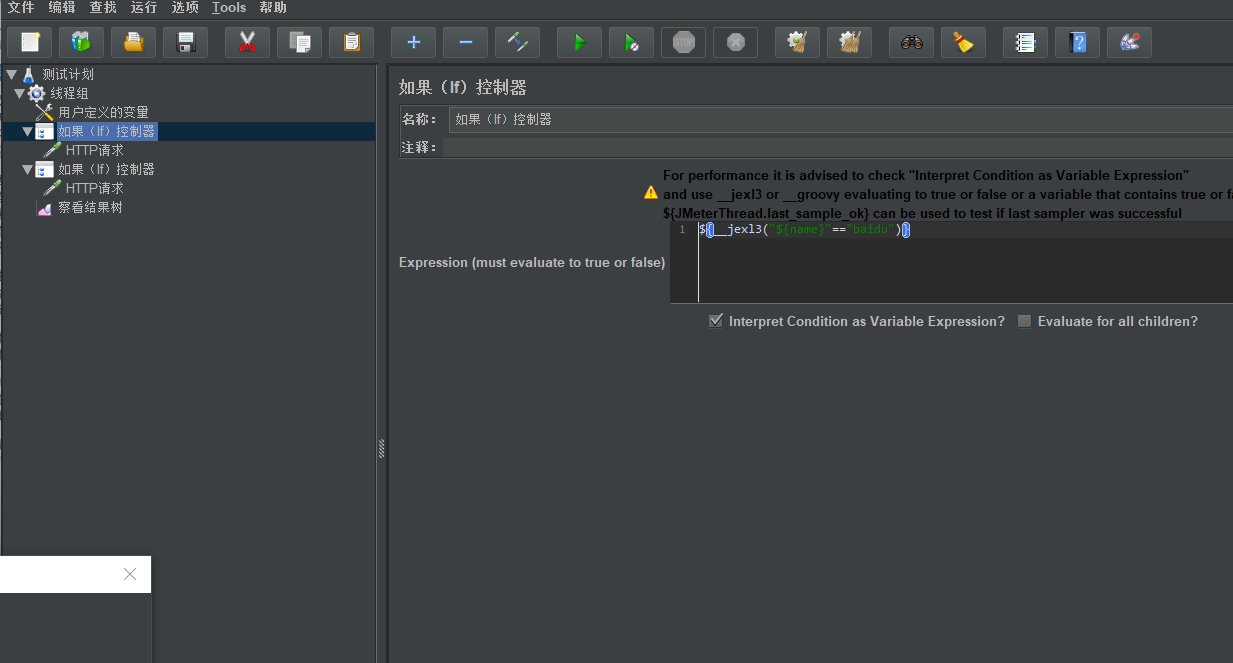Screen dimensions: 1233x663
Task: Cut selected element with scissors icon
Action: (x=248, y=42)
